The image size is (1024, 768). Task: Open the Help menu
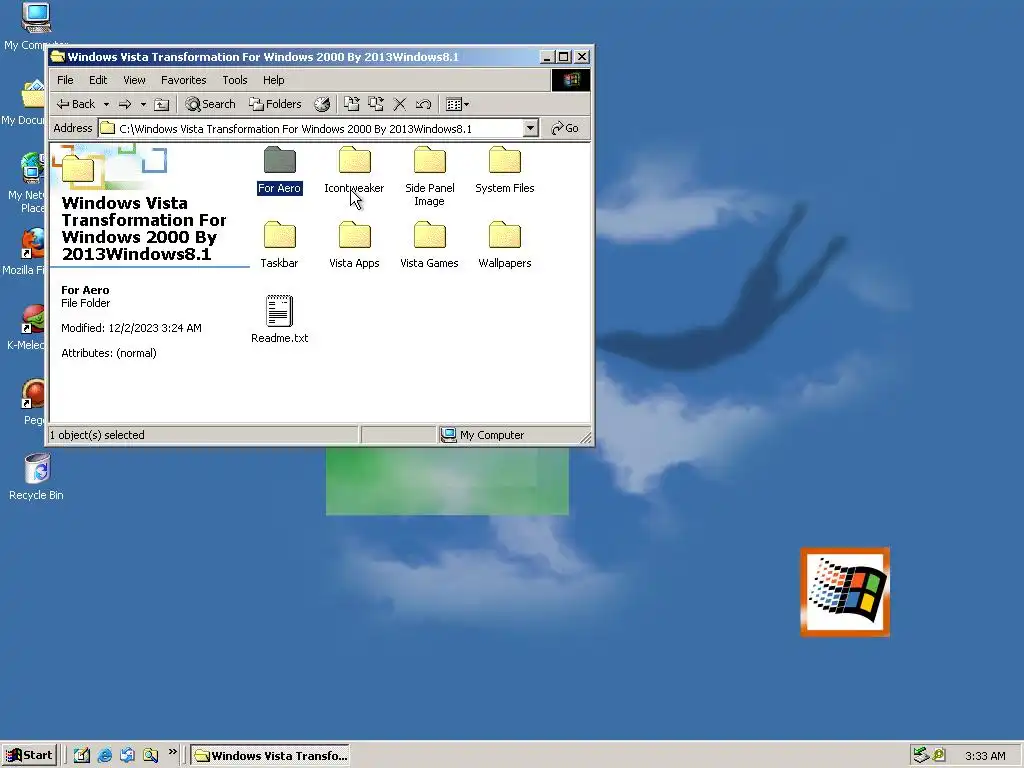pos(274,80)
